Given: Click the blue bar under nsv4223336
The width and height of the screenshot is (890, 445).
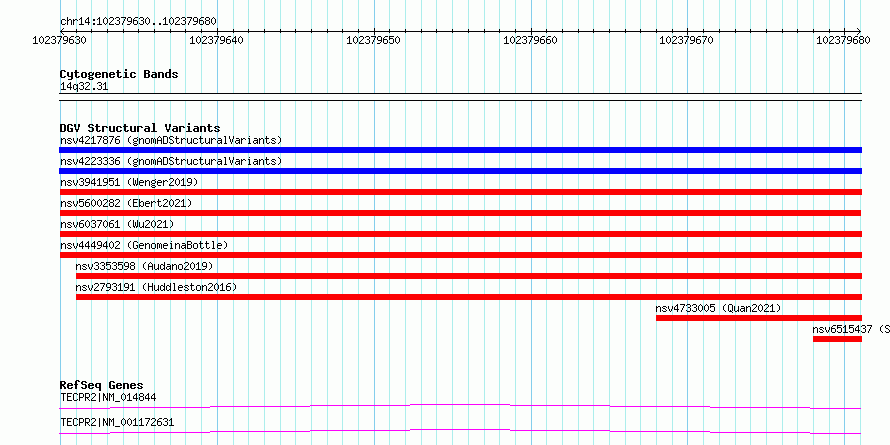Looking at the screenshot, I should click(460, 171).
